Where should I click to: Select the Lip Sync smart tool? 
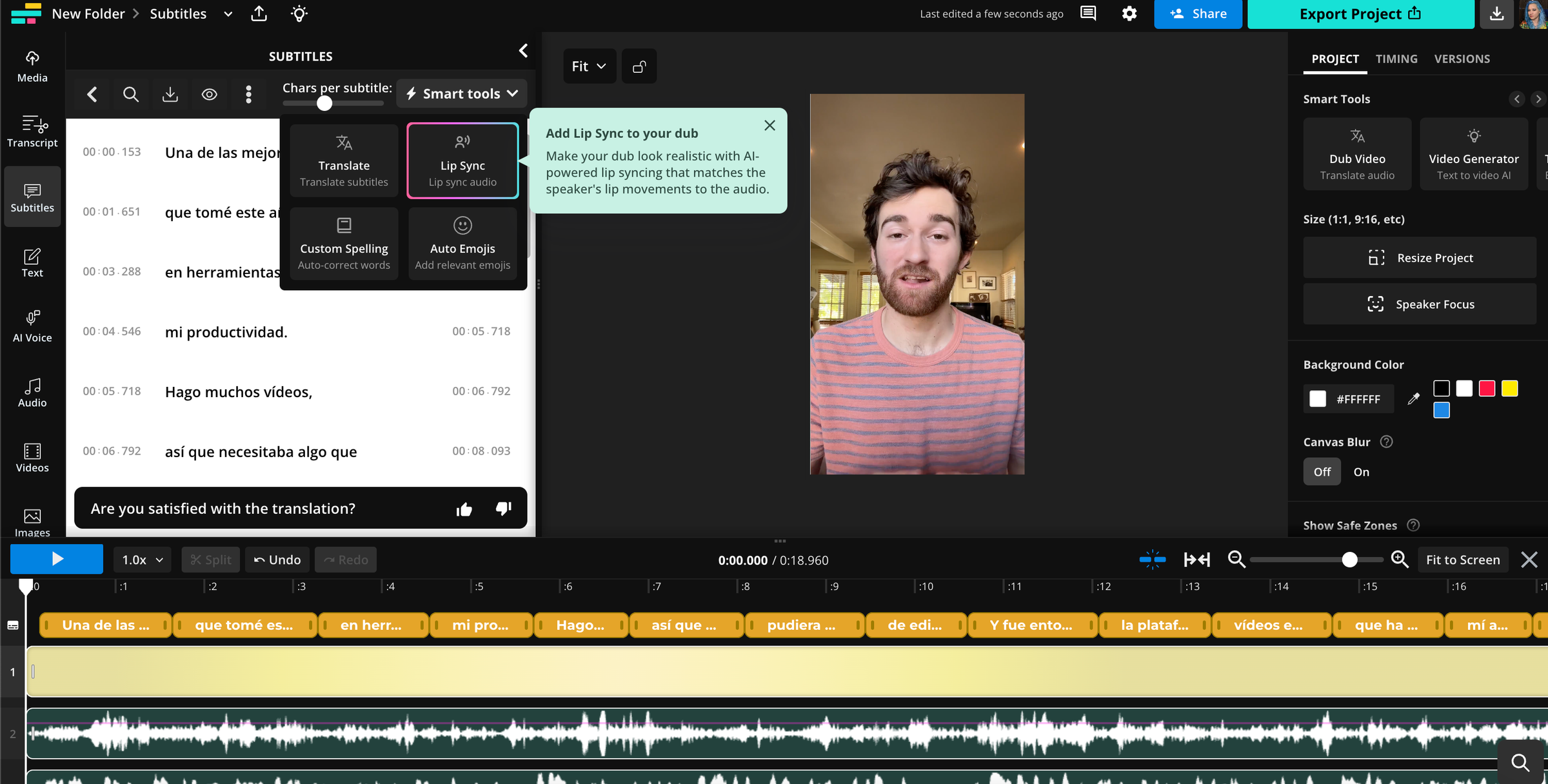tap(462, 160)
